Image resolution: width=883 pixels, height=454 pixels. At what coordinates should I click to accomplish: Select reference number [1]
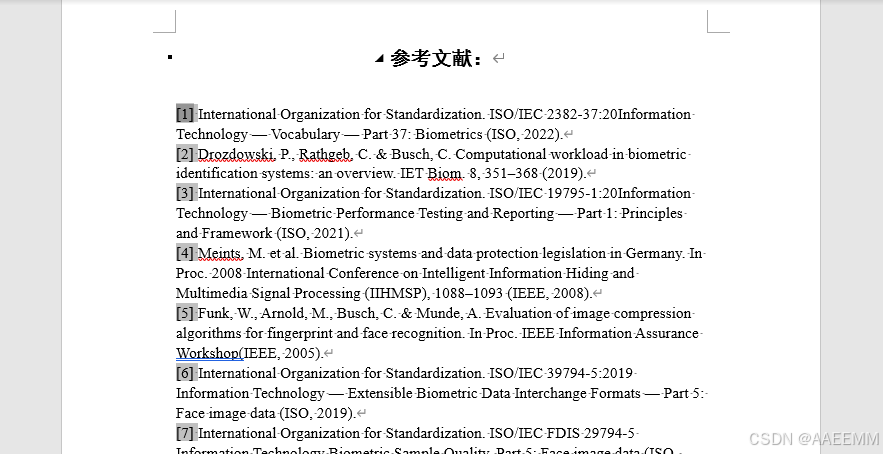pyautogui.click(x=185, y=114)
